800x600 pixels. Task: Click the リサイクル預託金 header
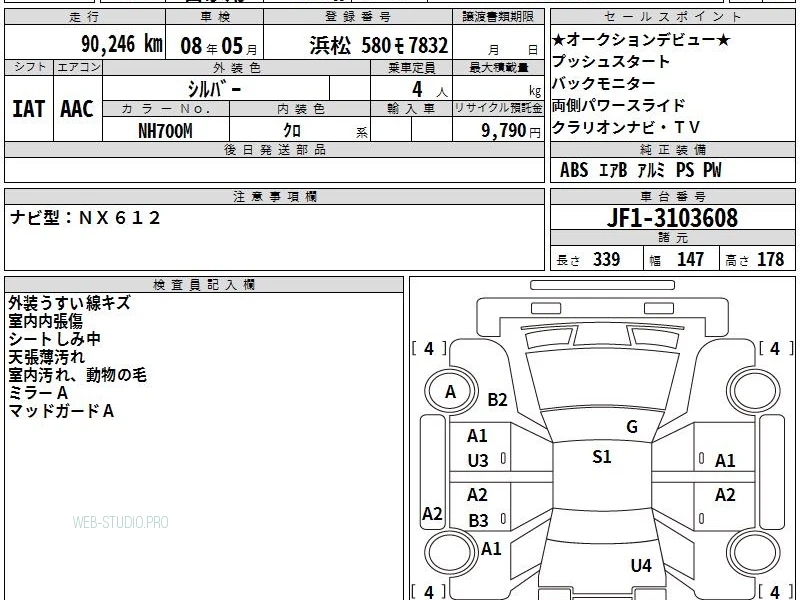coord(498,108)
